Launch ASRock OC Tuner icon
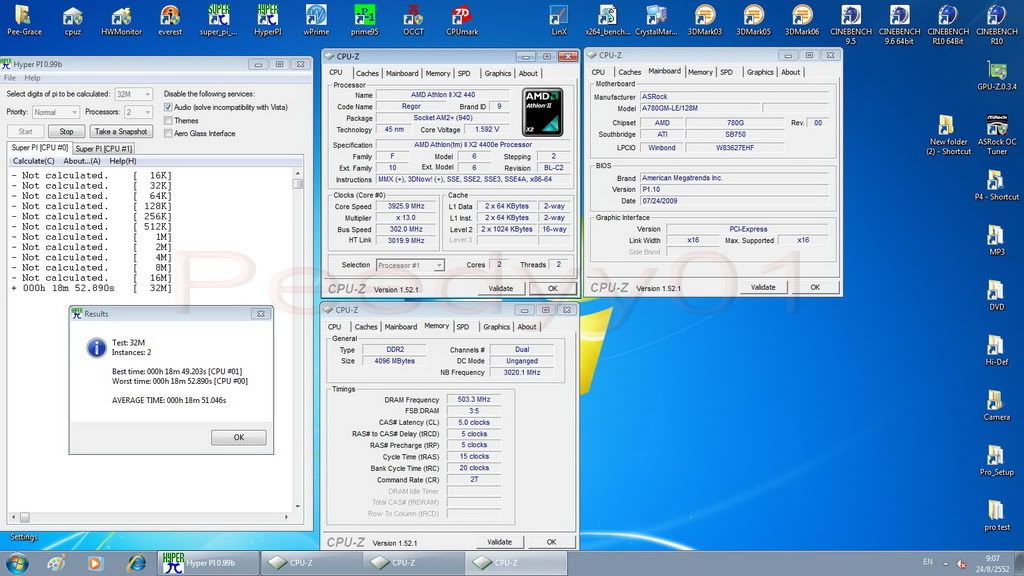The image size is (1024, 576). [x=997, y=135]
